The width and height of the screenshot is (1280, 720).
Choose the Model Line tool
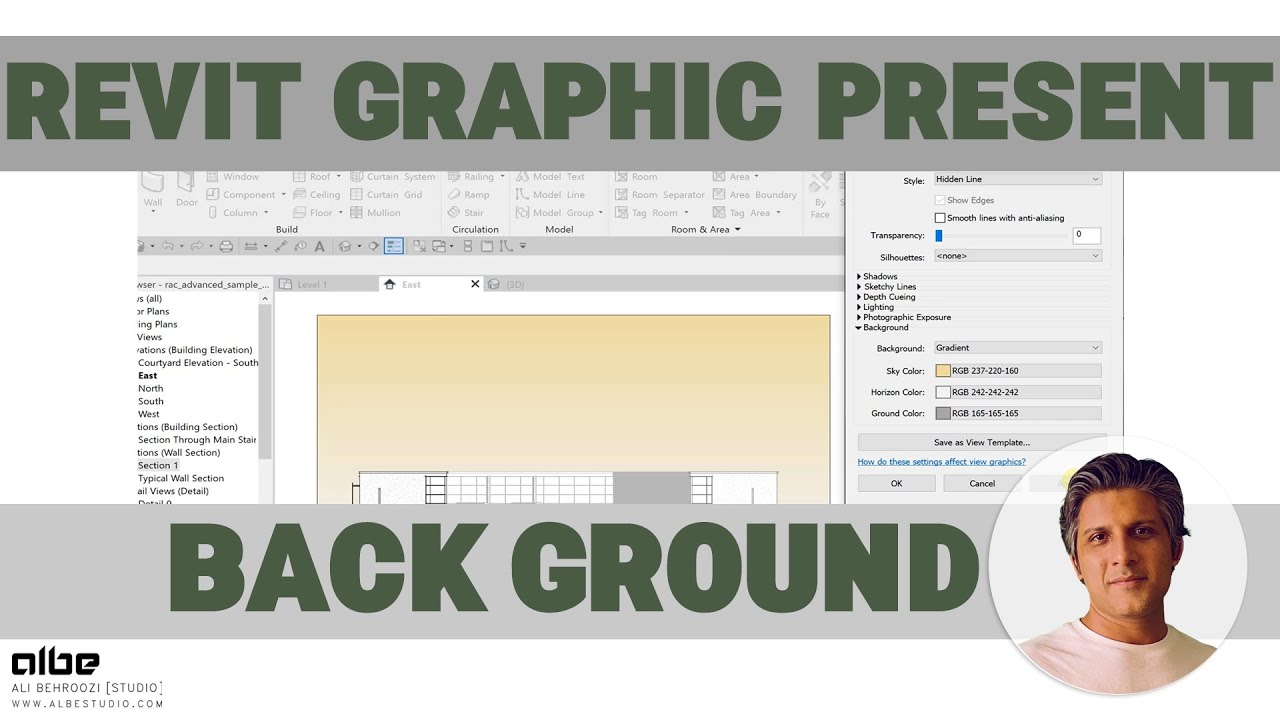click(550, 195)
